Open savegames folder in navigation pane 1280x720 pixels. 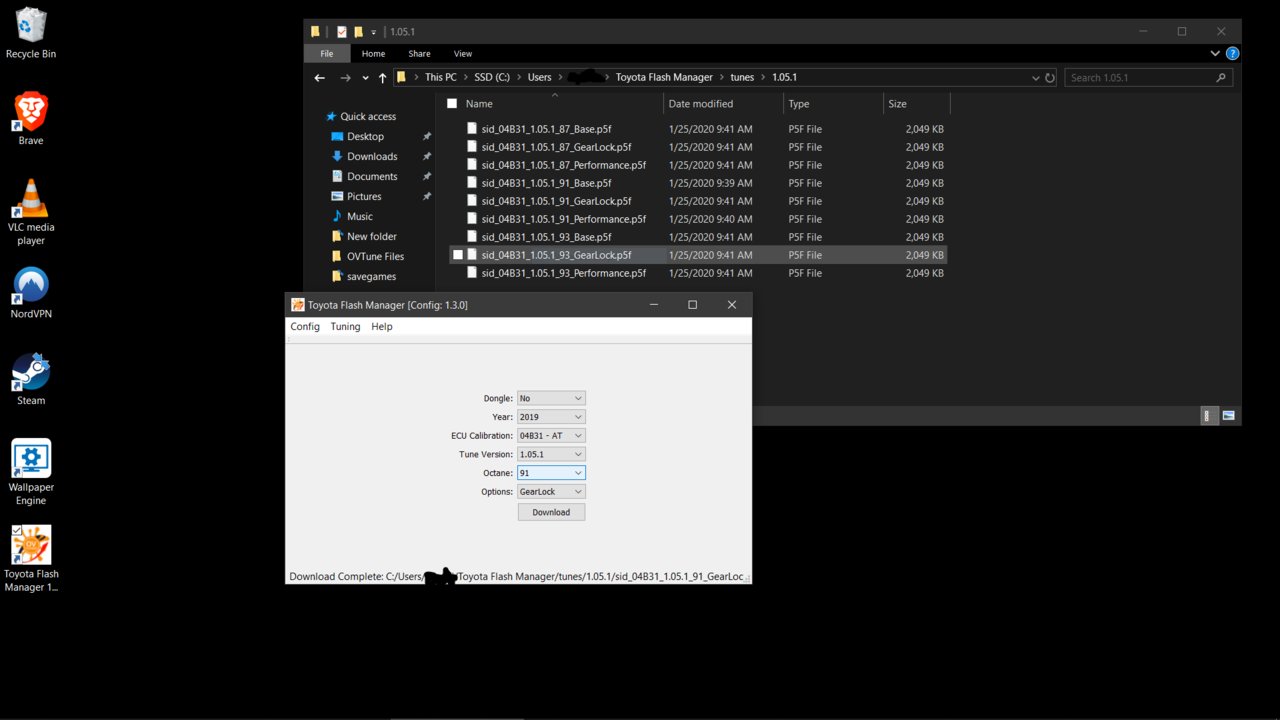coord(371,276)
